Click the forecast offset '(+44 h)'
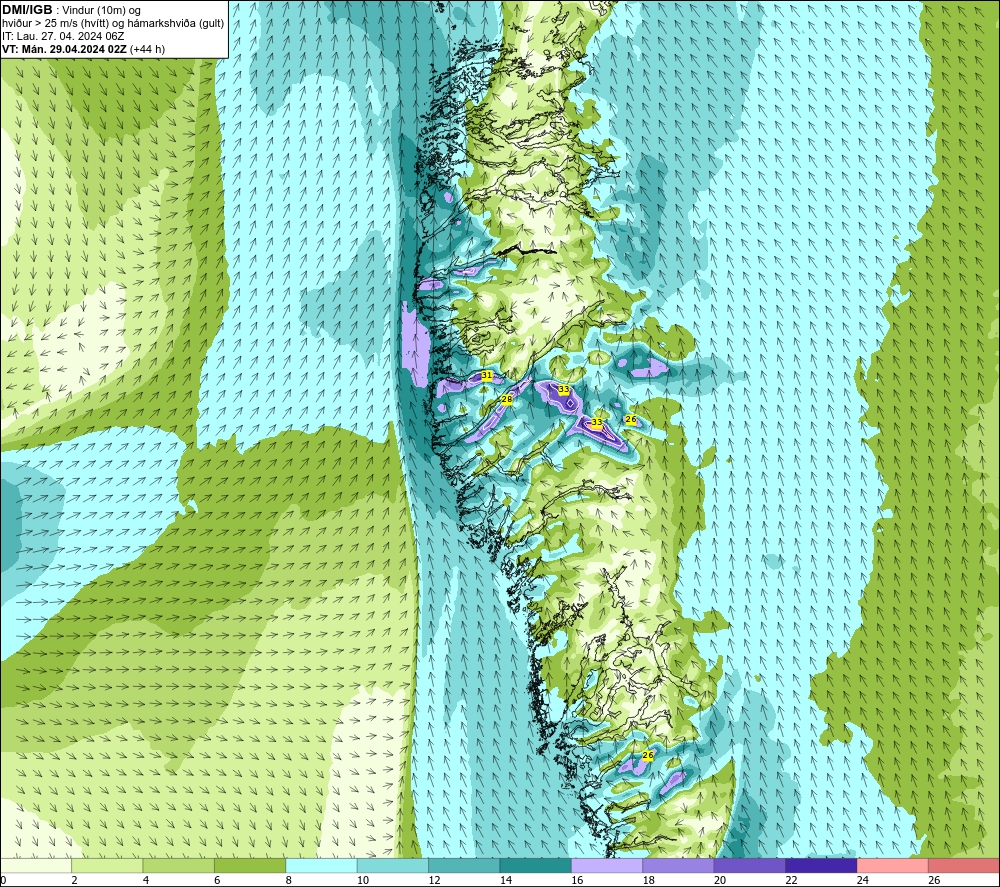 (147, 49)
